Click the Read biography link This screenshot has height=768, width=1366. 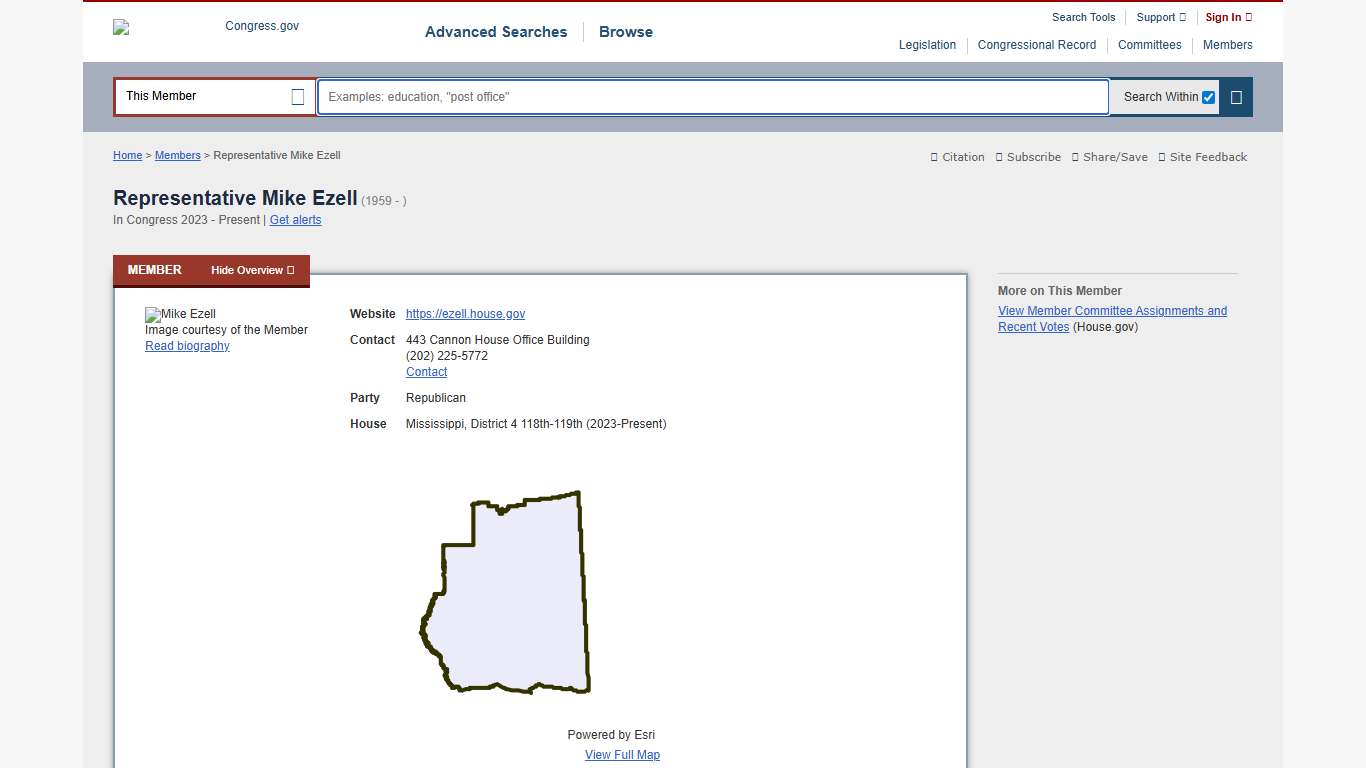[187, 346]
